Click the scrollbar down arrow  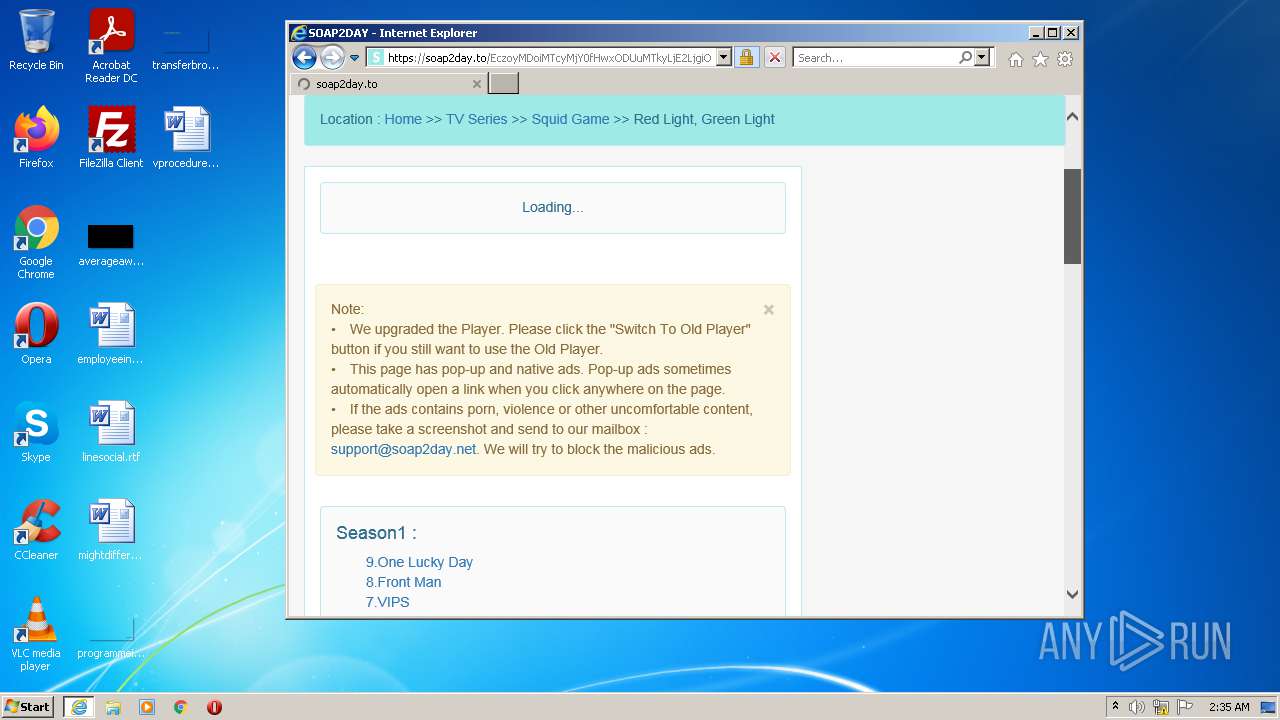click(x=1072, y=594)
